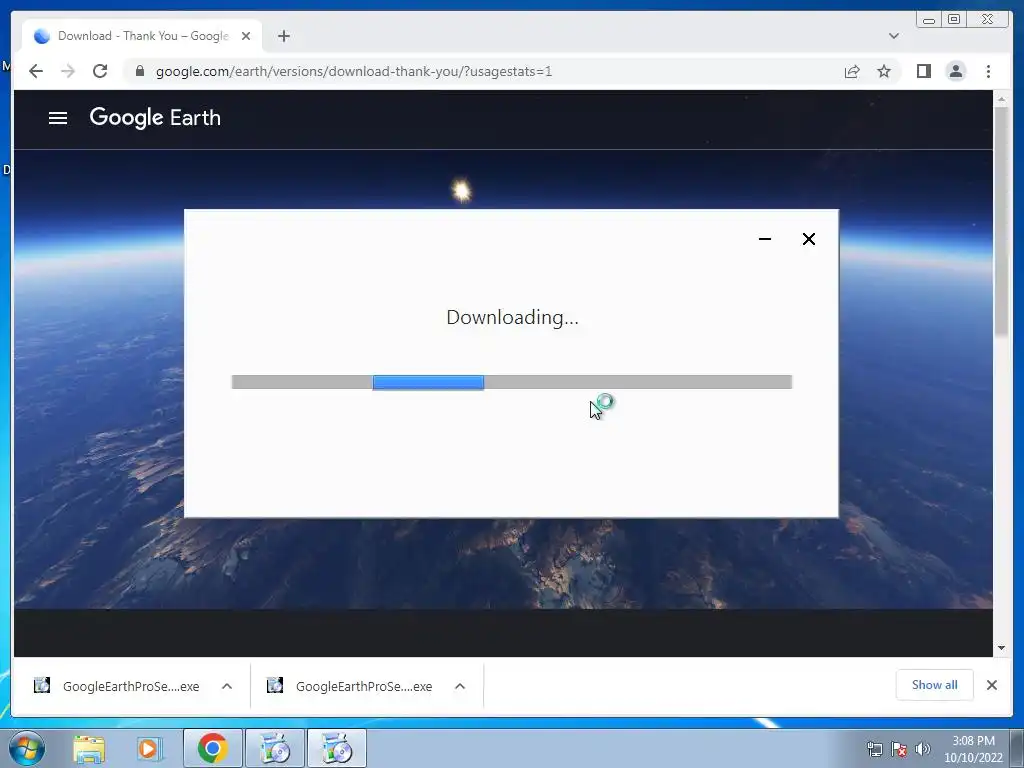This screenshot has width=1024, height=768.
Task: Click the show desktop button
Action: coord(1017,748)
